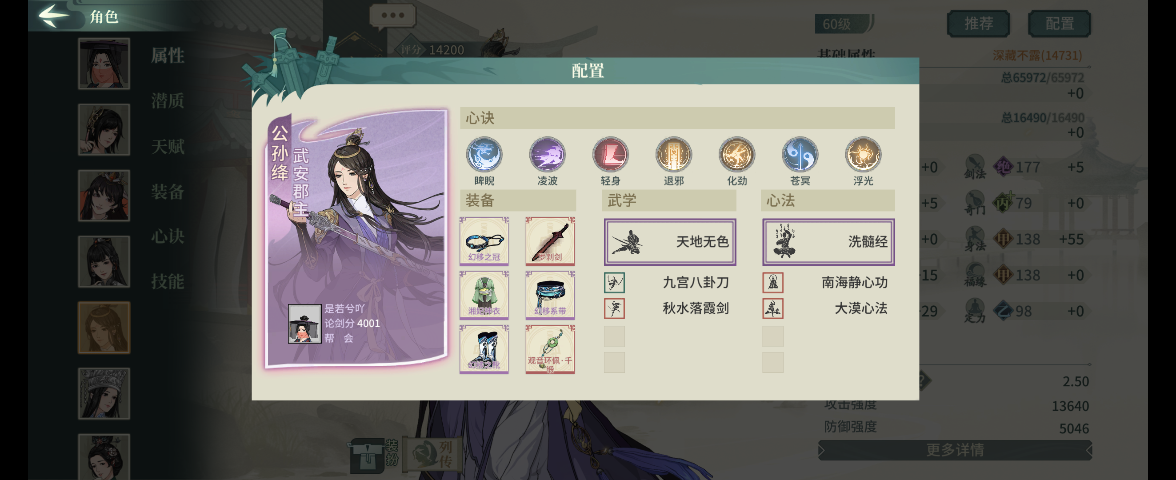Select the first character portrait thumbnail
This screenshot has height=480, width=1176.
coord(104,64)
